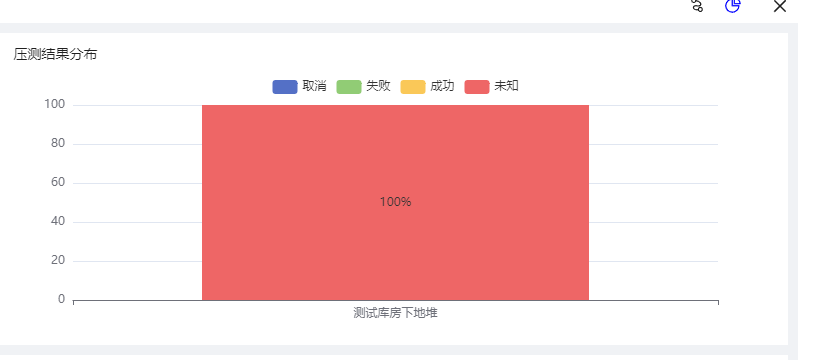Click the blue 取消 legend color swatch

[x=285, y=87]
